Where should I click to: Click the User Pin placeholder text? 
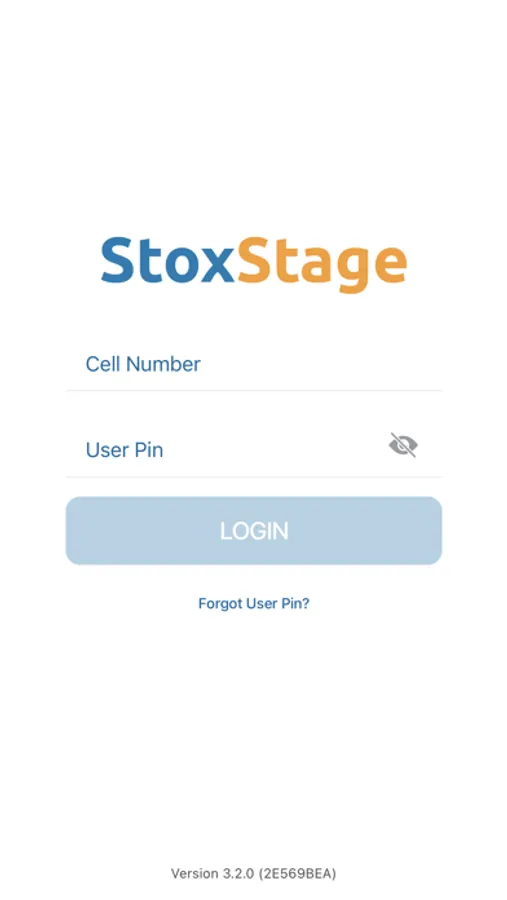[125, 449]
